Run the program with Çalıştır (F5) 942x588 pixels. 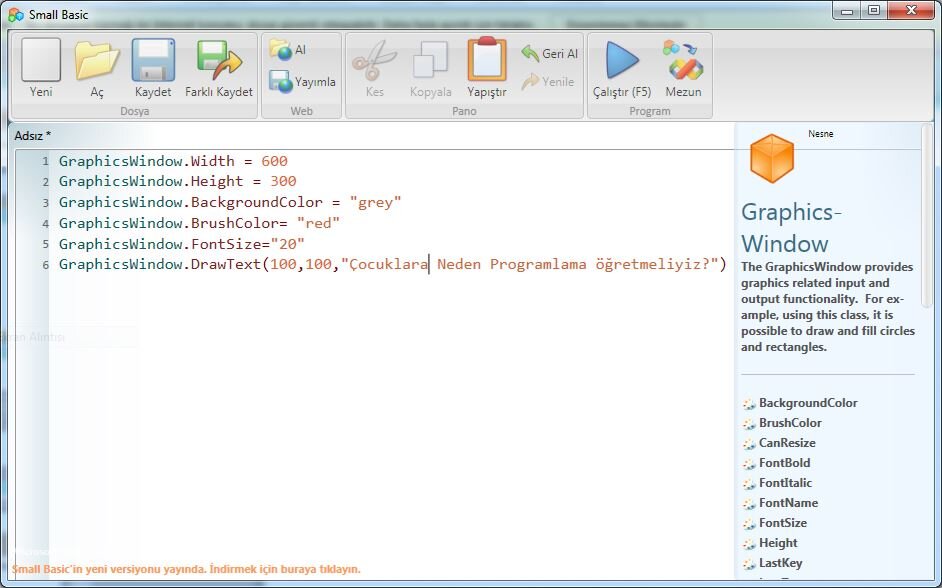[622, 67]
